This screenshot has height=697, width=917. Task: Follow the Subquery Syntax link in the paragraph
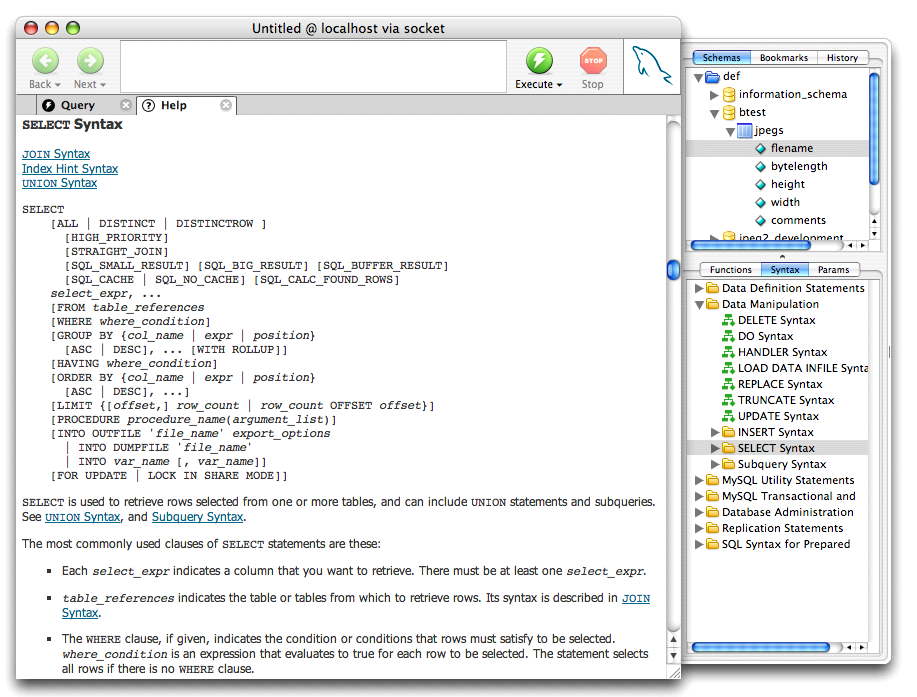pyautogui.click(x=198, y=517)
